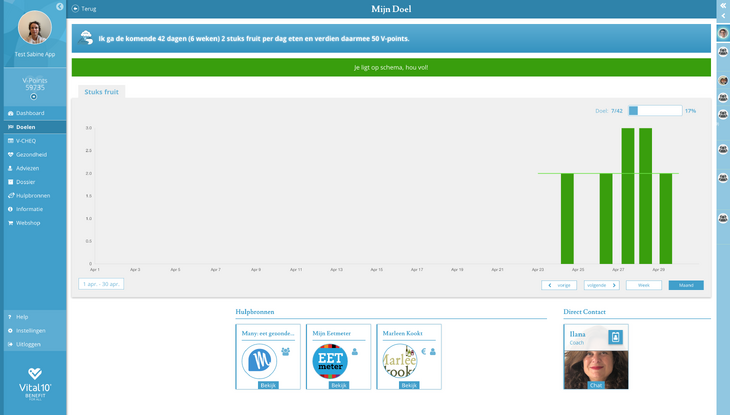
Task: Expand the V-Points details arrow
Action: tap(33, 97)
